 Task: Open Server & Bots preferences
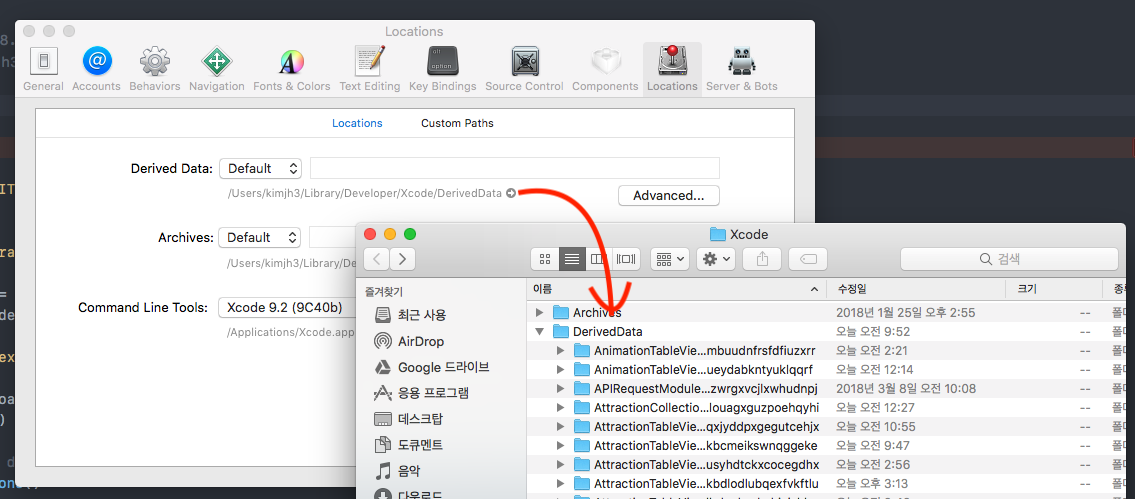coord(741,68)
